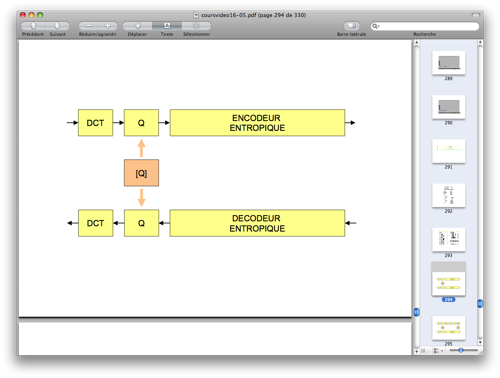Click the bottom row DCT box
500x378 pixels.
tap(95, 223)
